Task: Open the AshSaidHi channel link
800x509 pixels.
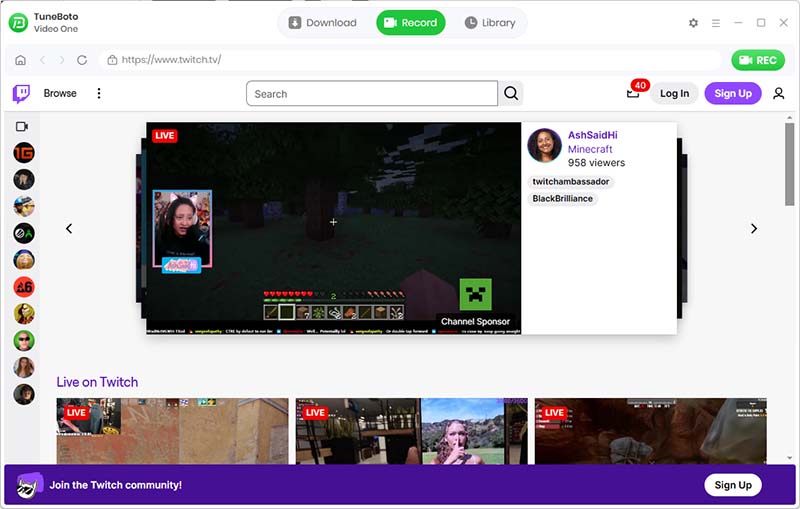Action: [592, 135]
